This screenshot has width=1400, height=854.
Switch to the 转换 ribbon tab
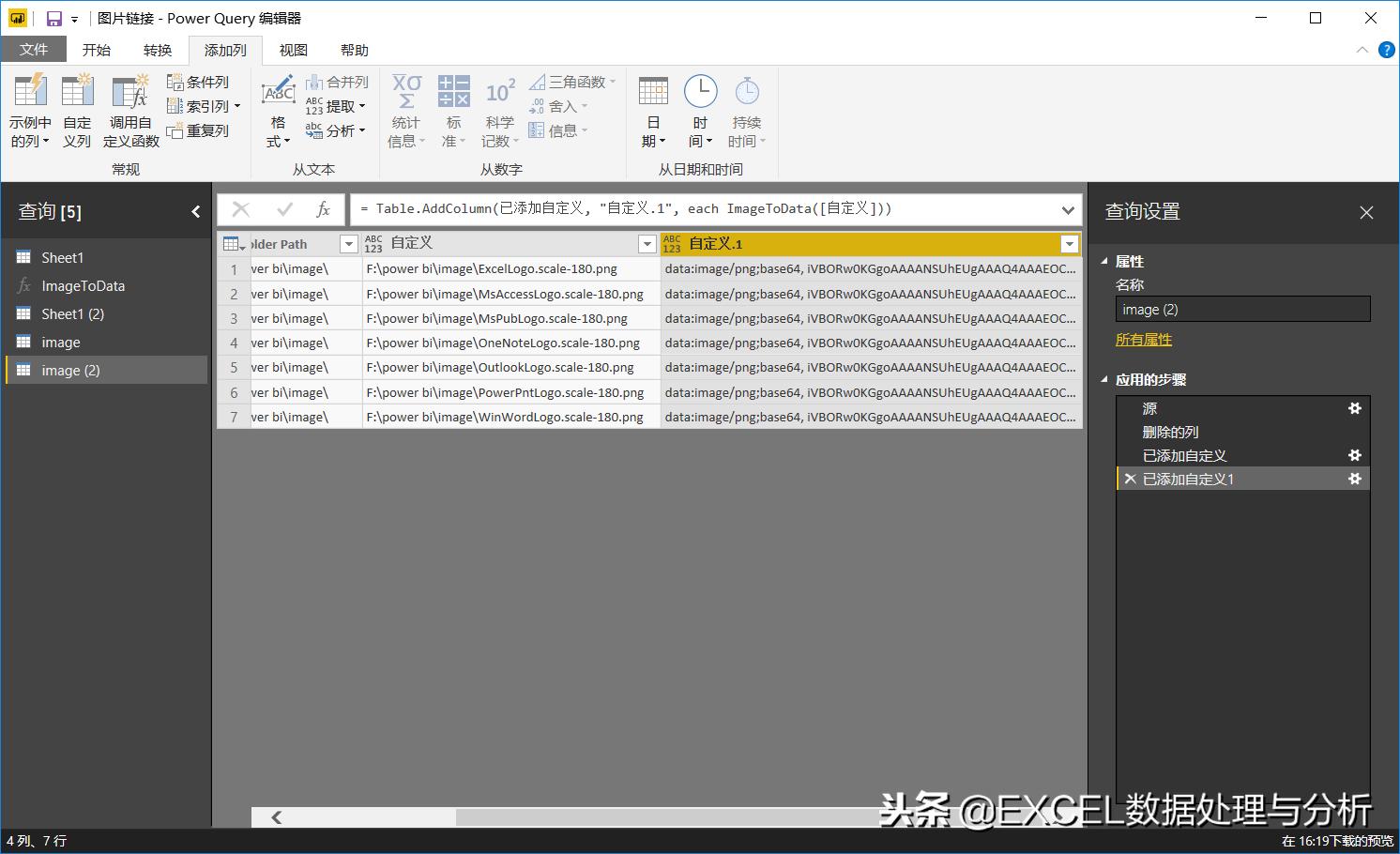[158, 49]
